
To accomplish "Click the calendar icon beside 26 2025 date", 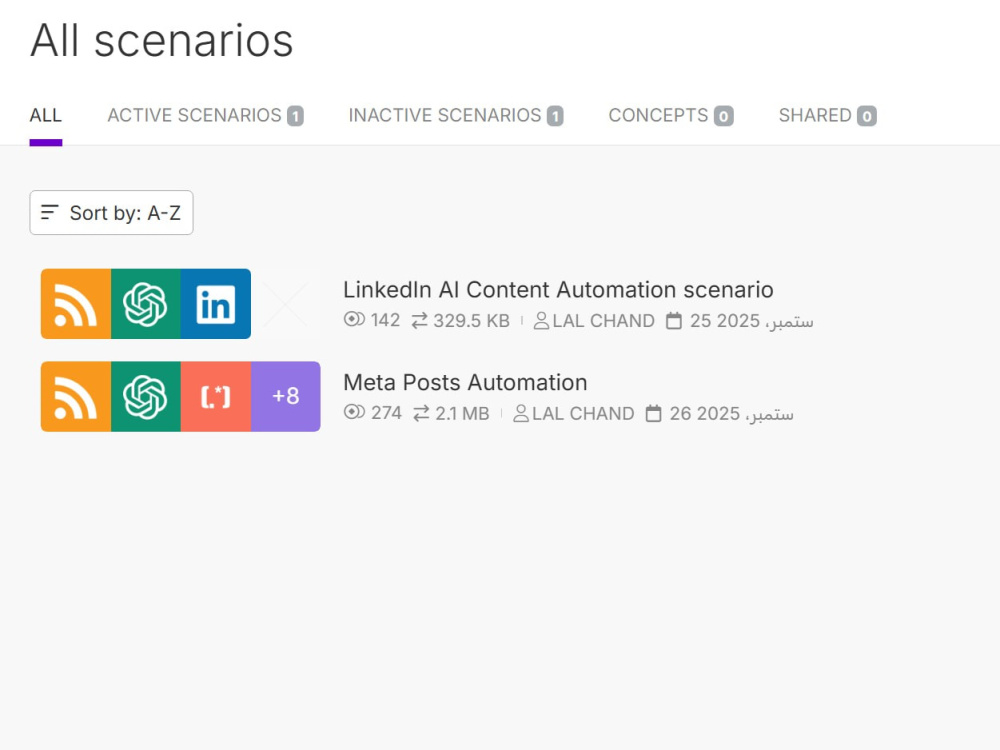I will pyautogui.click(x=654, y=414).
